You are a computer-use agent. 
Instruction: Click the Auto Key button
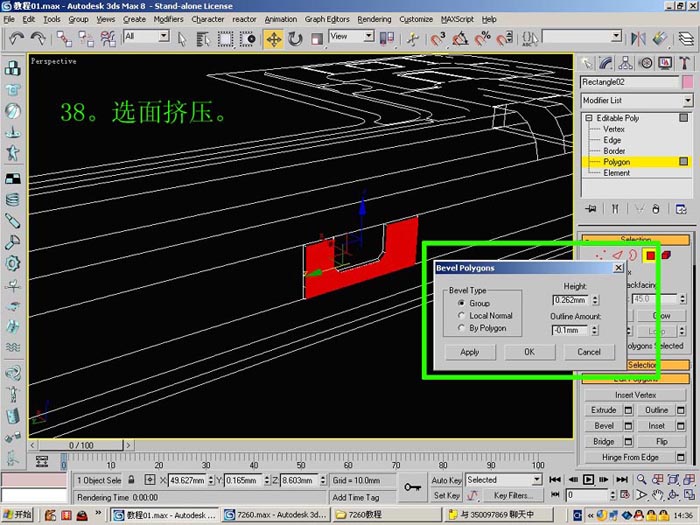pyautogui.click(x=446, y=480)
